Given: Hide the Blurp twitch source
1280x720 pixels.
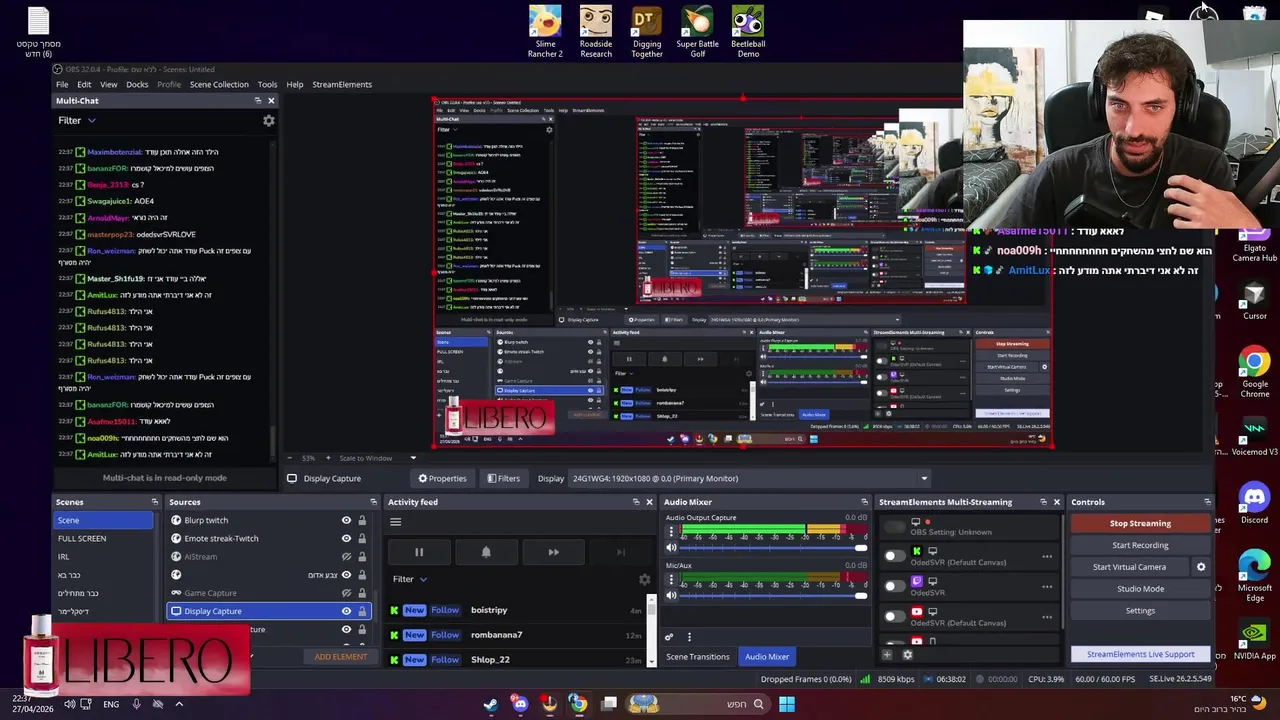Looking at the screenshot, I should coord(346,520).
